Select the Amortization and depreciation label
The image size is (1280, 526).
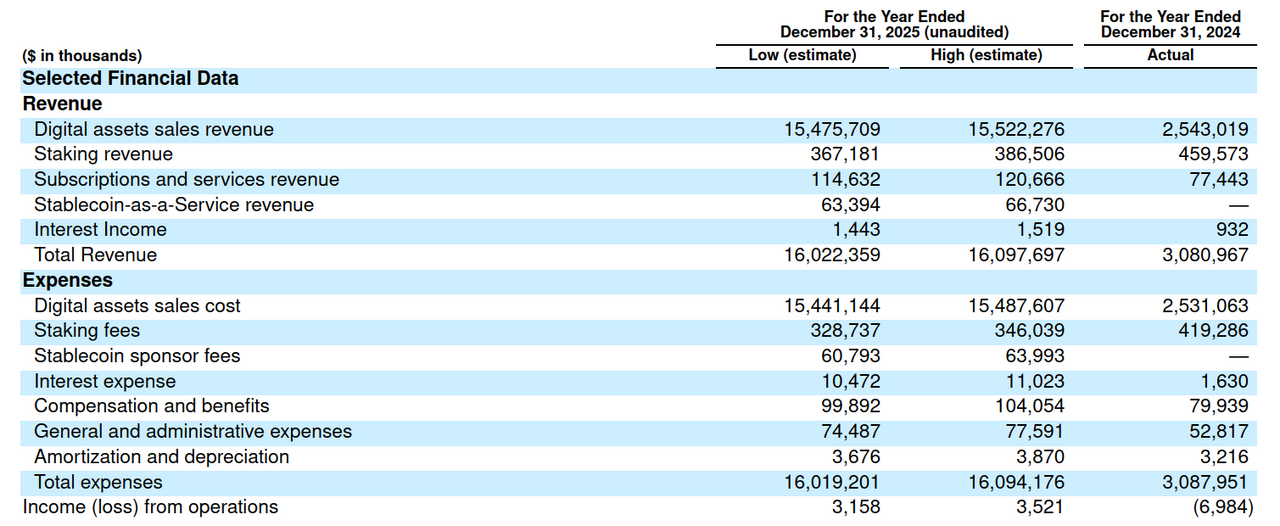point(161,457)
